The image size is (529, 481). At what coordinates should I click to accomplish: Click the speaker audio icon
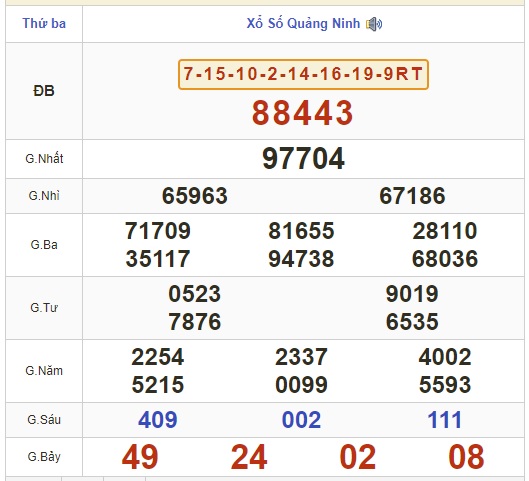click(x=374, y=24)
